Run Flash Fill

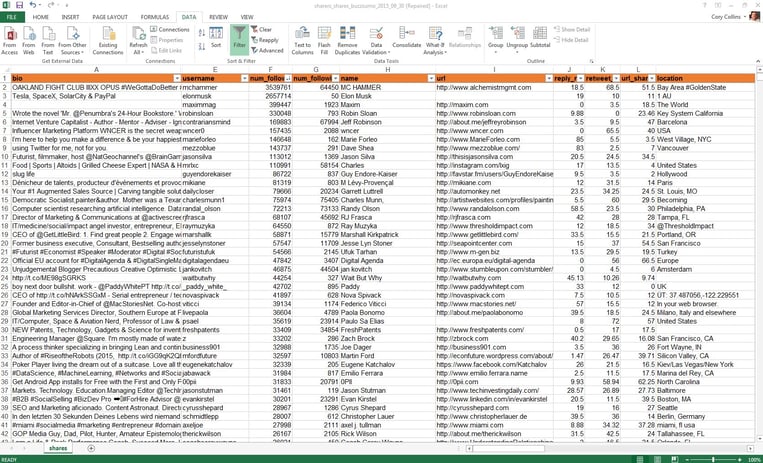(x=324, y=40)
